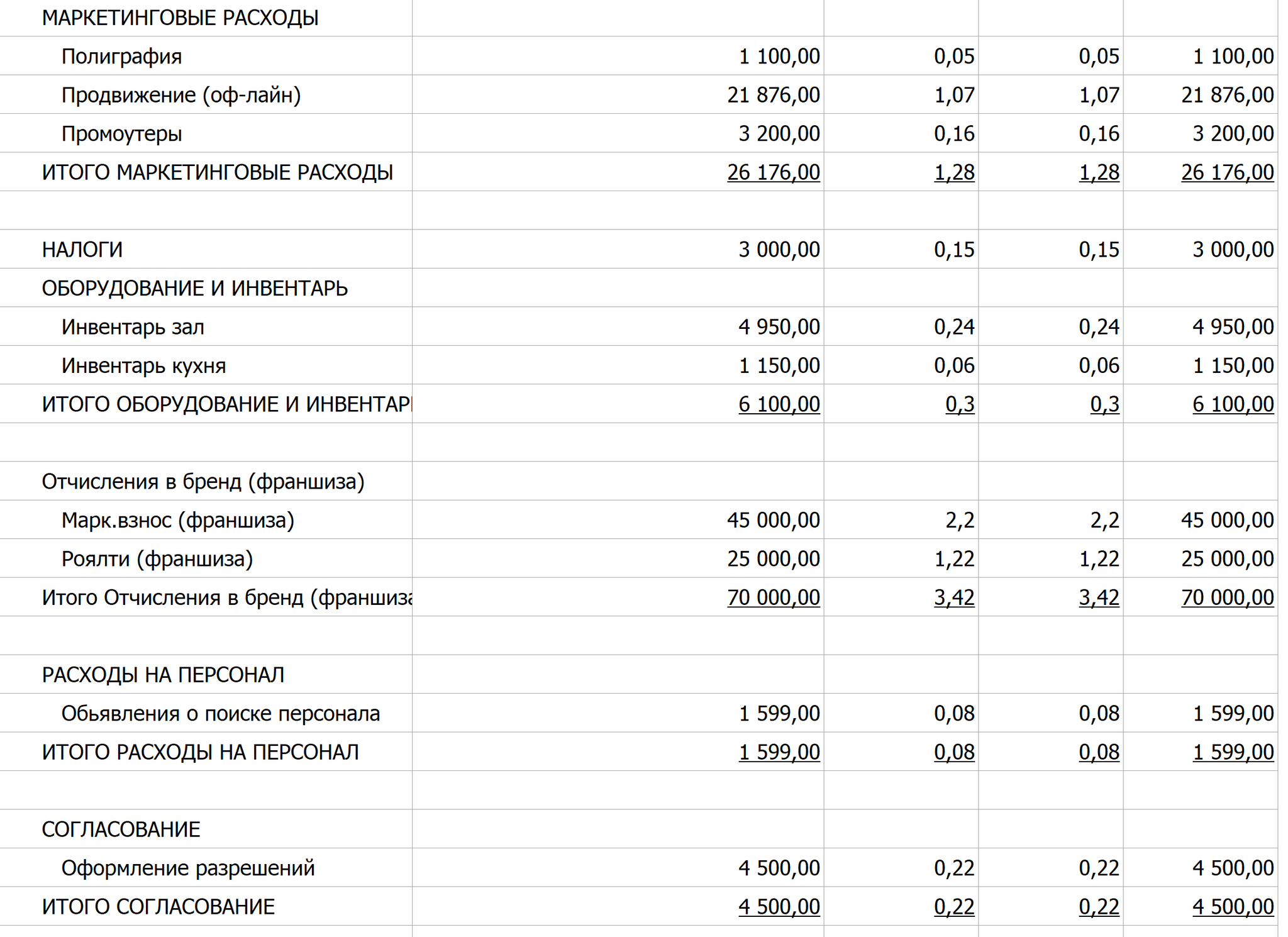Select the Полиграфия row label
Viewport: 1288px width, 937px height.
(x=121, y=57)
